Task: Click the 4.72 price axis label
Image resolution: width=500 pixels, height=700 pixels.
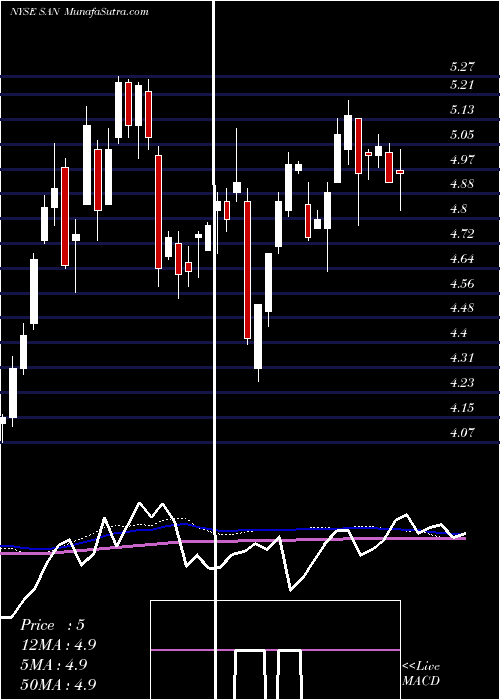Action: coord(462,234)
